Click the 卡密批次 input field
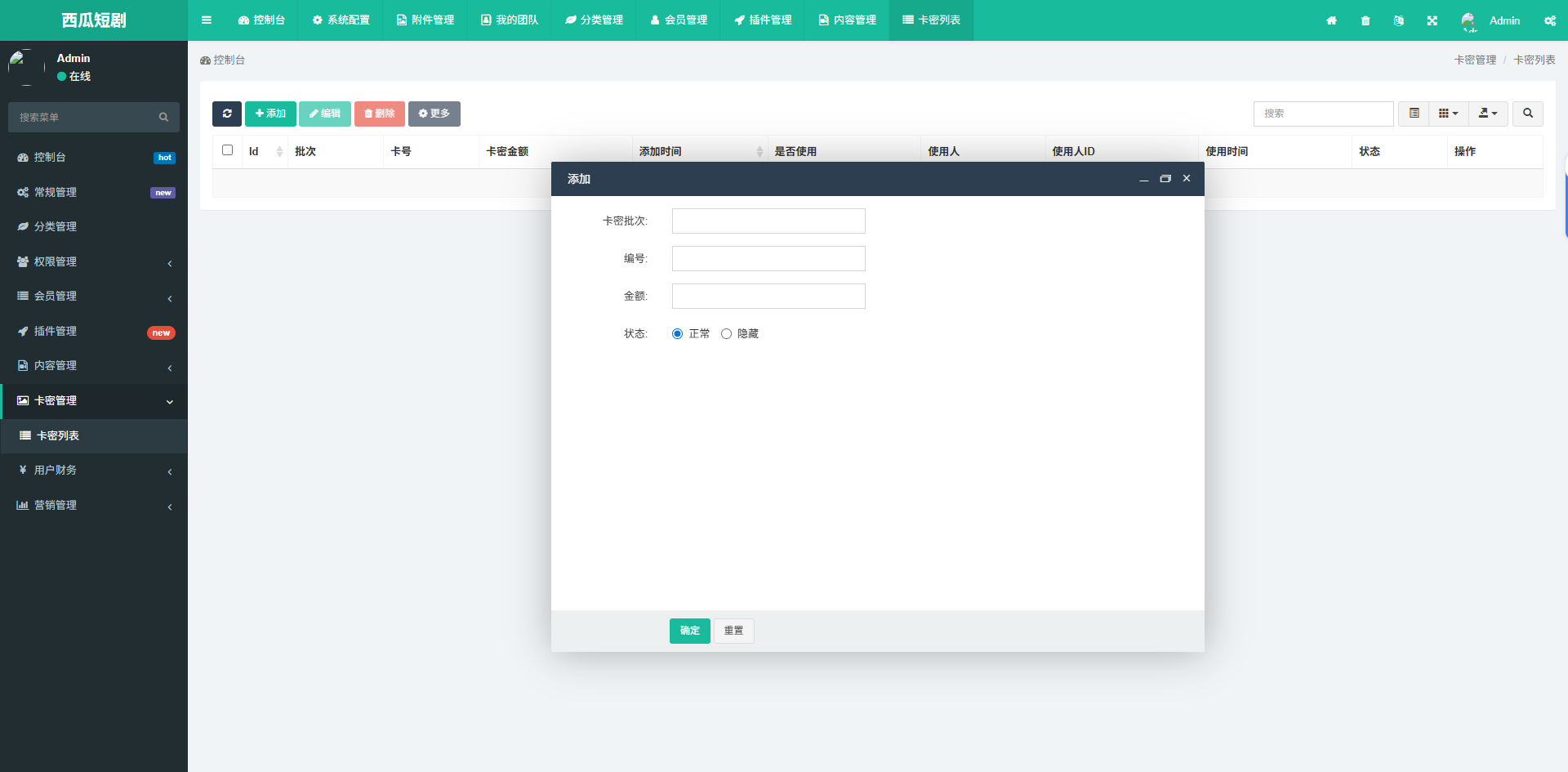This screenshot has width=1568, height=772. (768, 221)
